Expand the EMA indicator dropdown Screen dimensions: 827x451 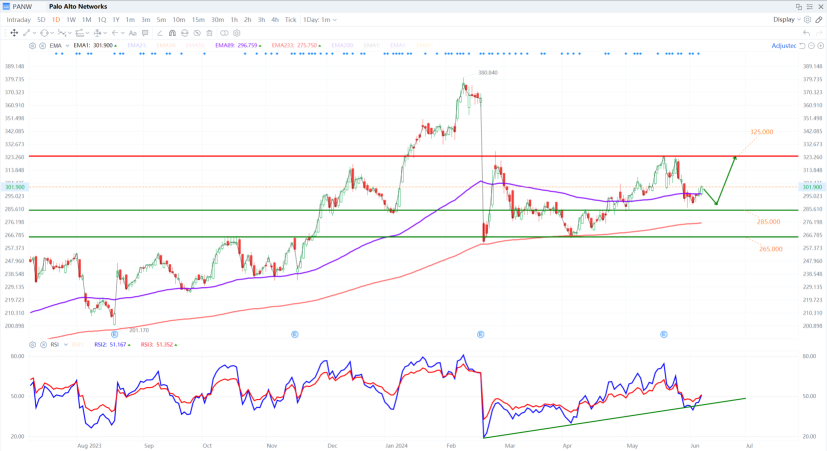pyautogui.click(x=67, y=45)
